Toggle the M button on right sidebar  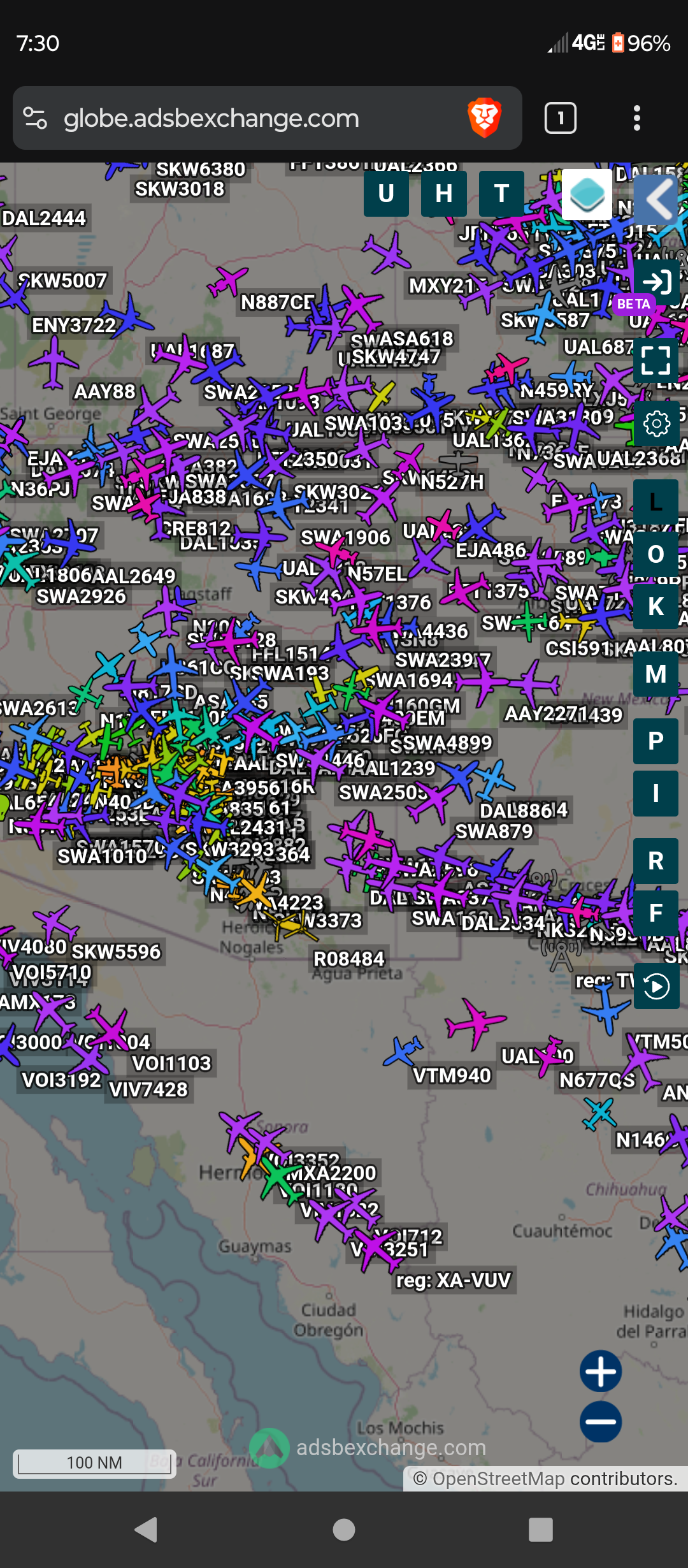pos(656,674)
